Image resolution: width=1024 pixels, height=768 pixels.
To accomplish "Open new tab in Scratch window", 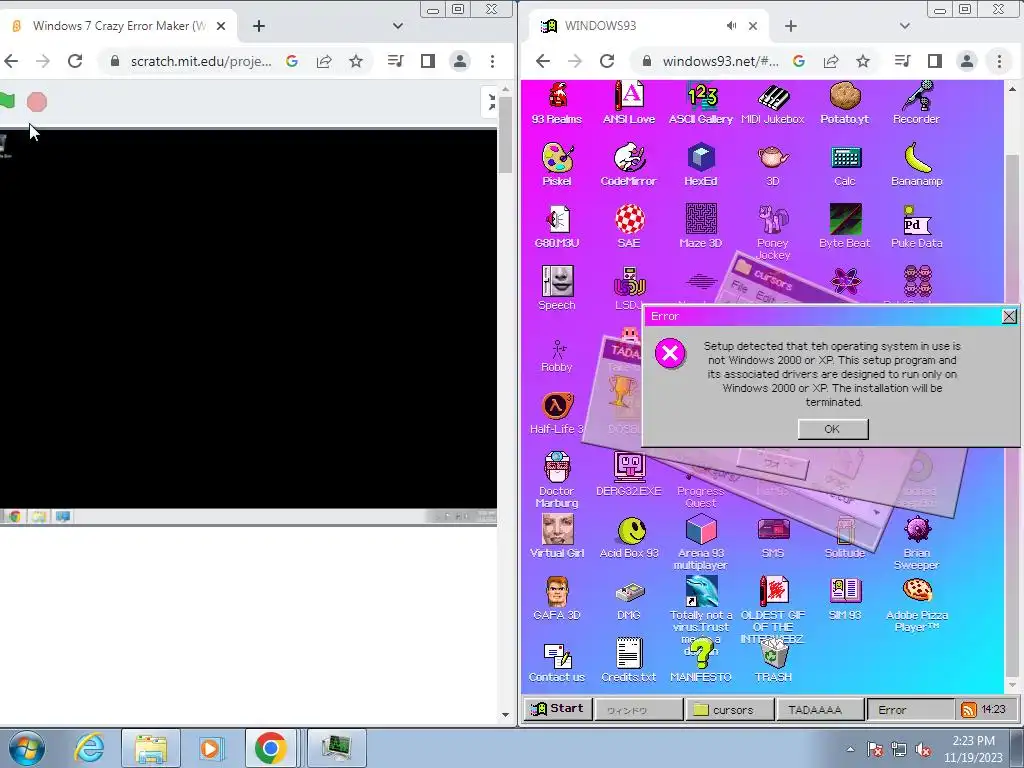I will tap(259, 26).
